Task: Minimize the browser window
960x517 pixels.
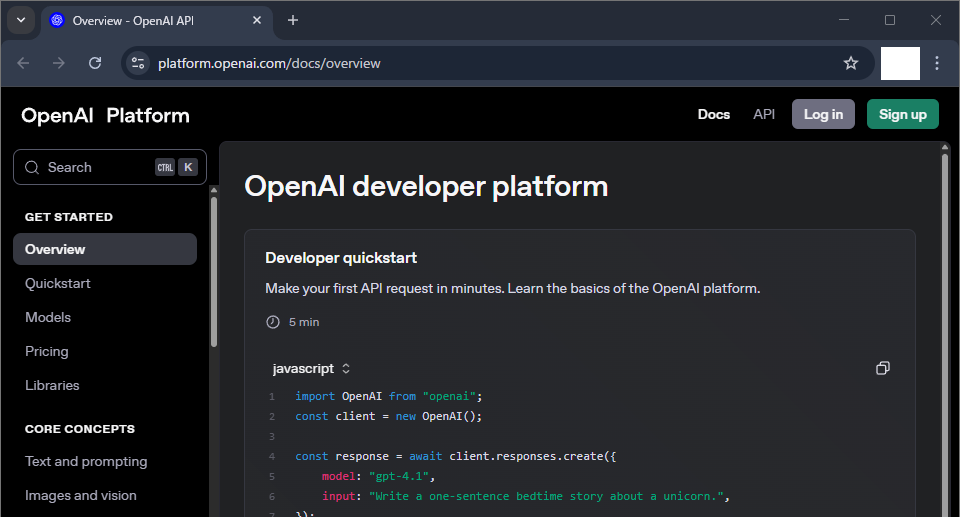Action: click(844, 20)
